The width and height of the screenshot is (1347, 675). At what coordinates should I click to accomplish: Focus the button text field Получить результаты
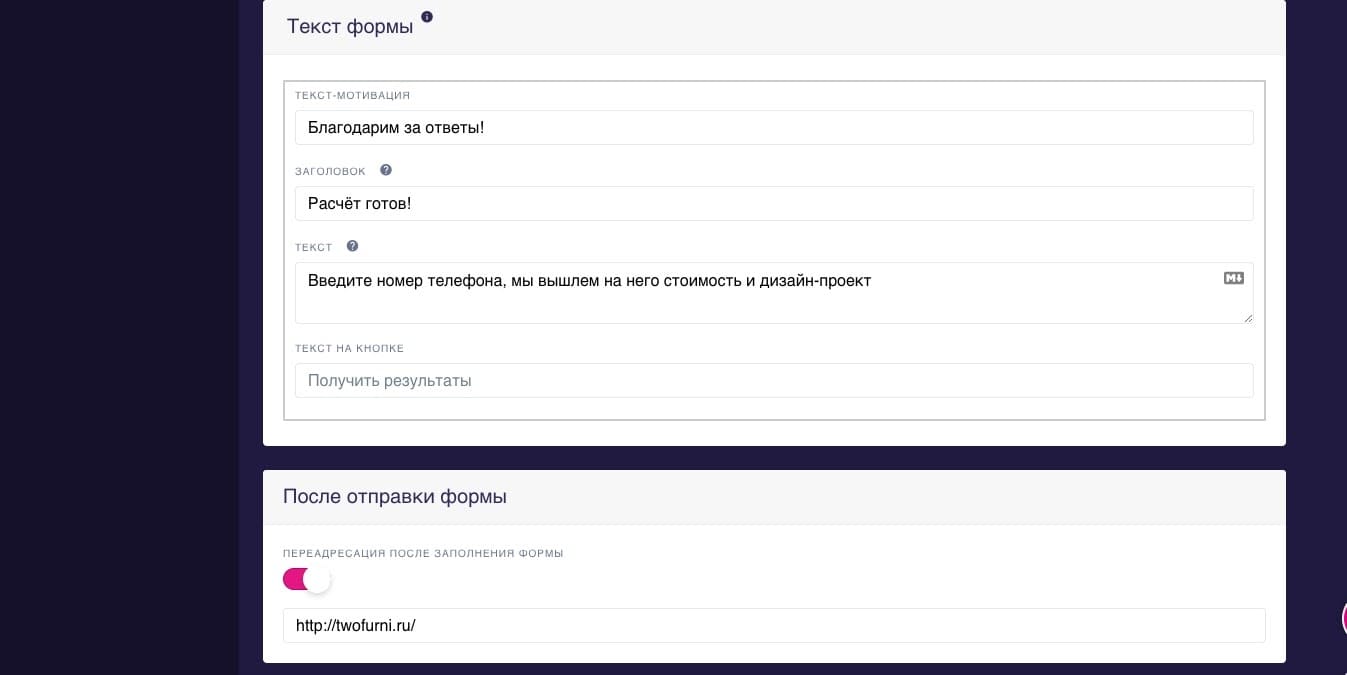click(x=774, y=381)
